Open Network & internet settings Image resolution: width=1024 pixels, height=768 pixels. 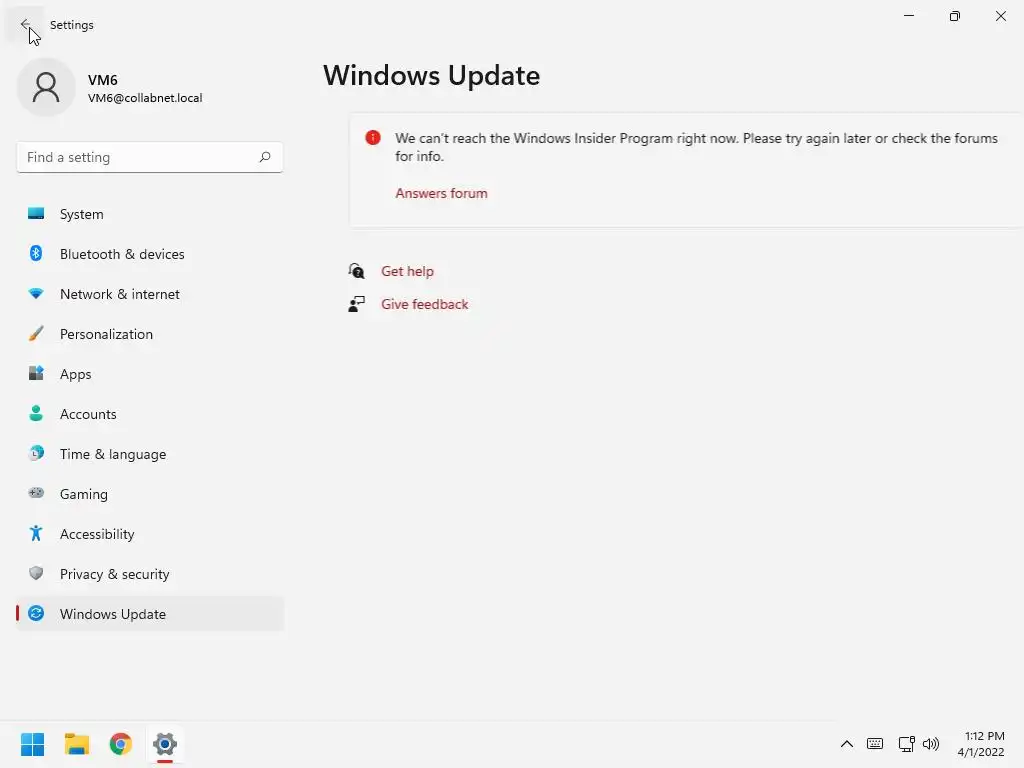150,294
